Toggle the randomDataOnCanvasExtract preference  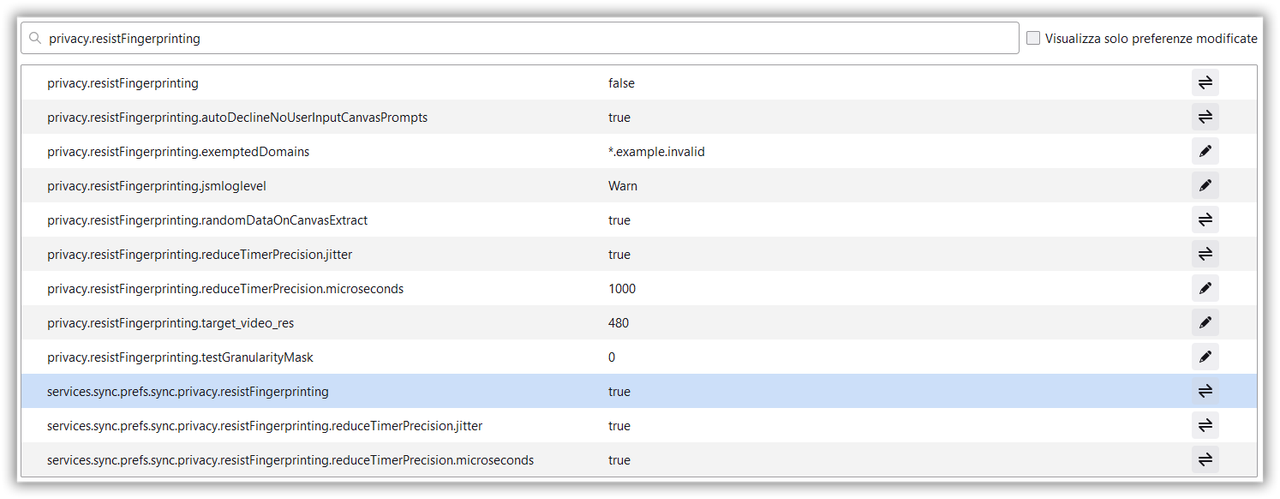(x=1205, y=220)
